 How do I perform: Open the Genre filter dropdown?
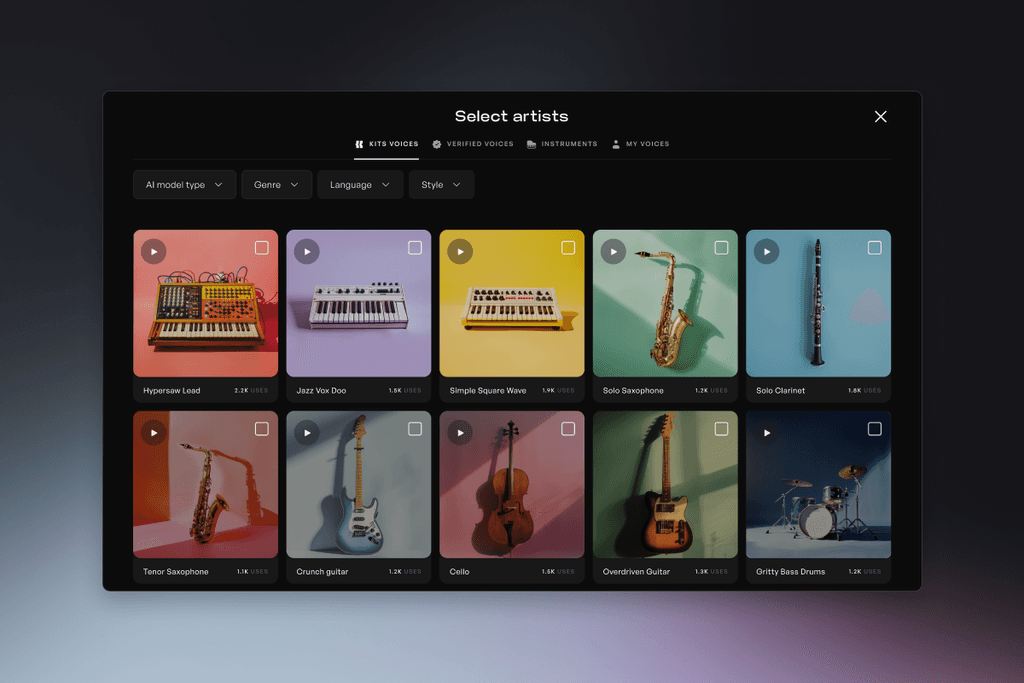click(276, 184)
